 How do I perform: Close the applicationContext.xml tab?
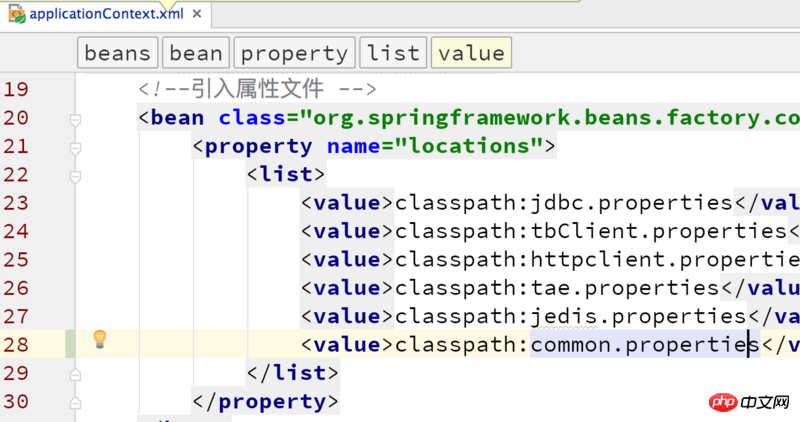pos(197,14)
